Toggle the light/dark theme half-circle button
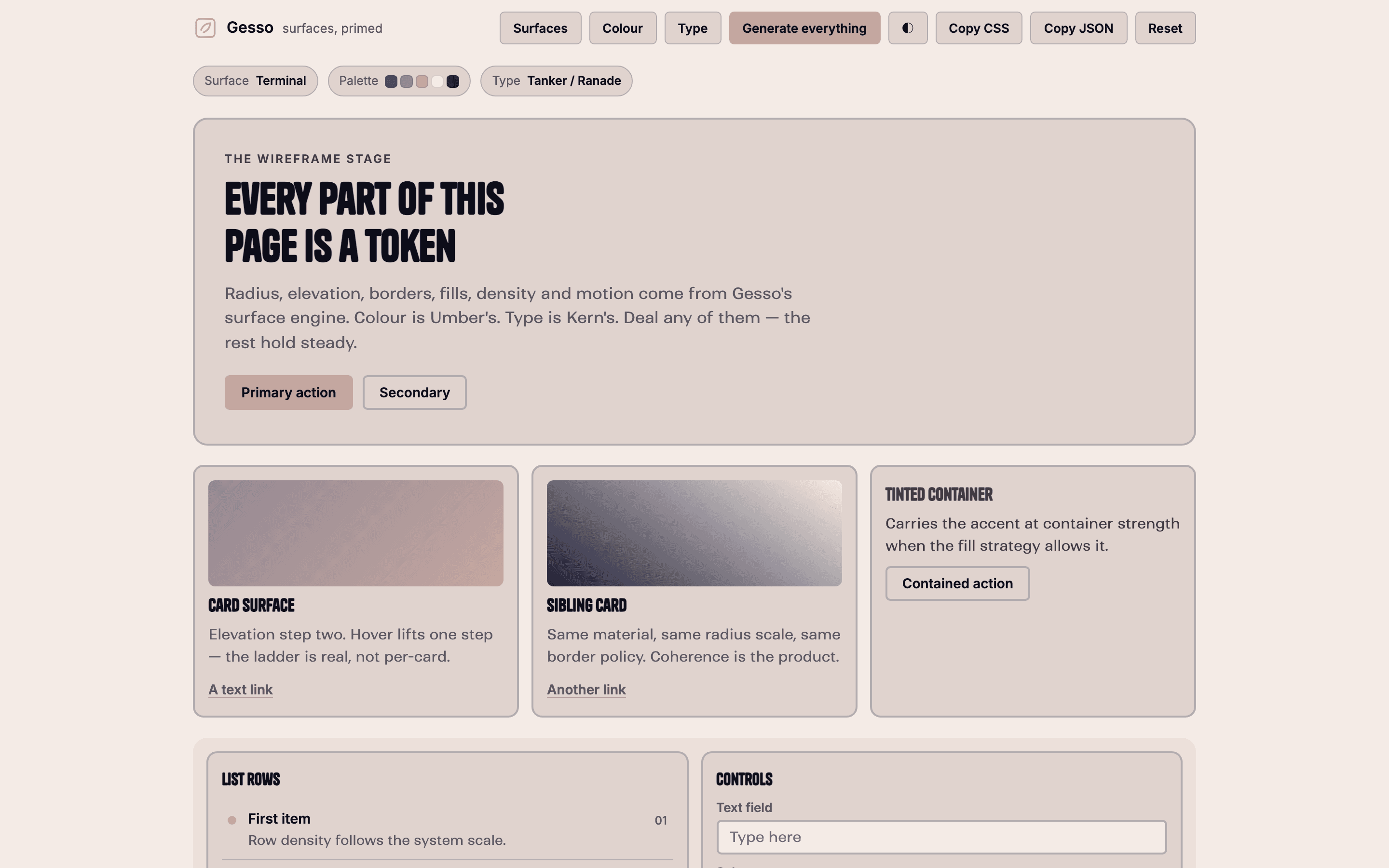The image size is (1389, 868). click(908, 28)
